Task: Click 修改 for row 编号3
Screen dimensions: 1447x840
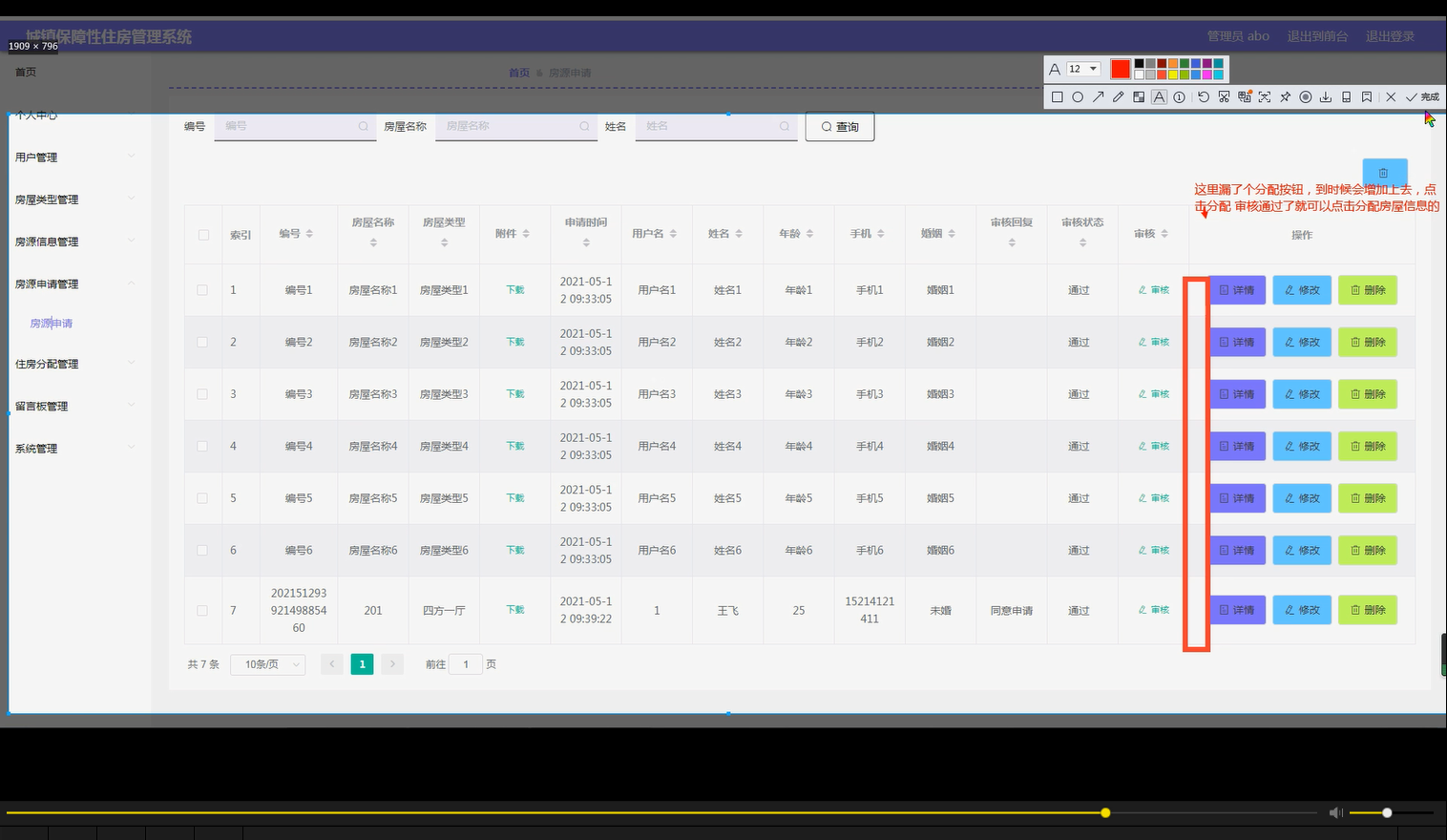Action: coord(1302,394)
